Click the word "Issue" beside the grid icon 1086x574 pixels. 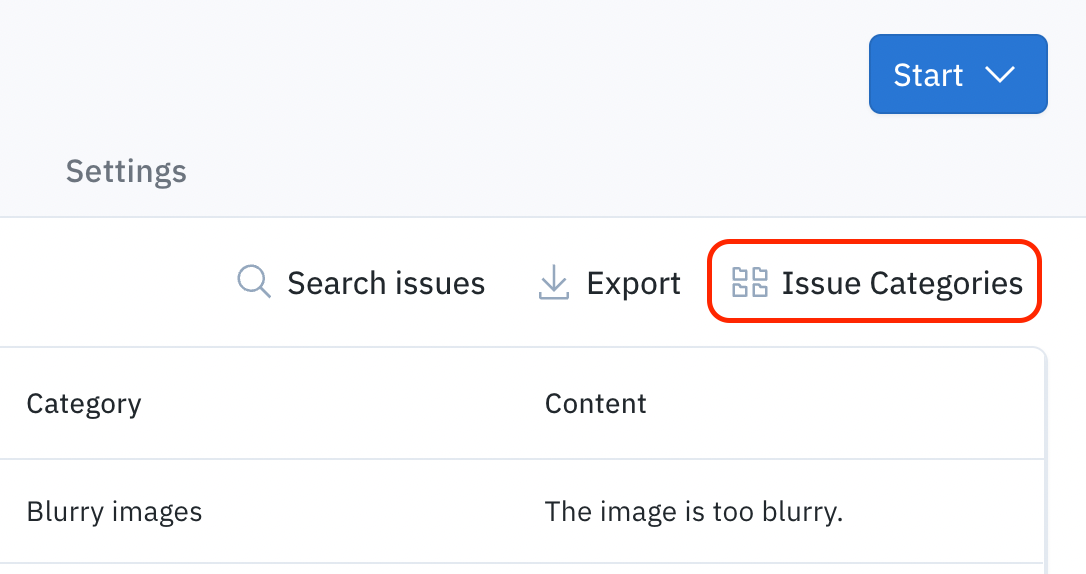tap(821, 283)
